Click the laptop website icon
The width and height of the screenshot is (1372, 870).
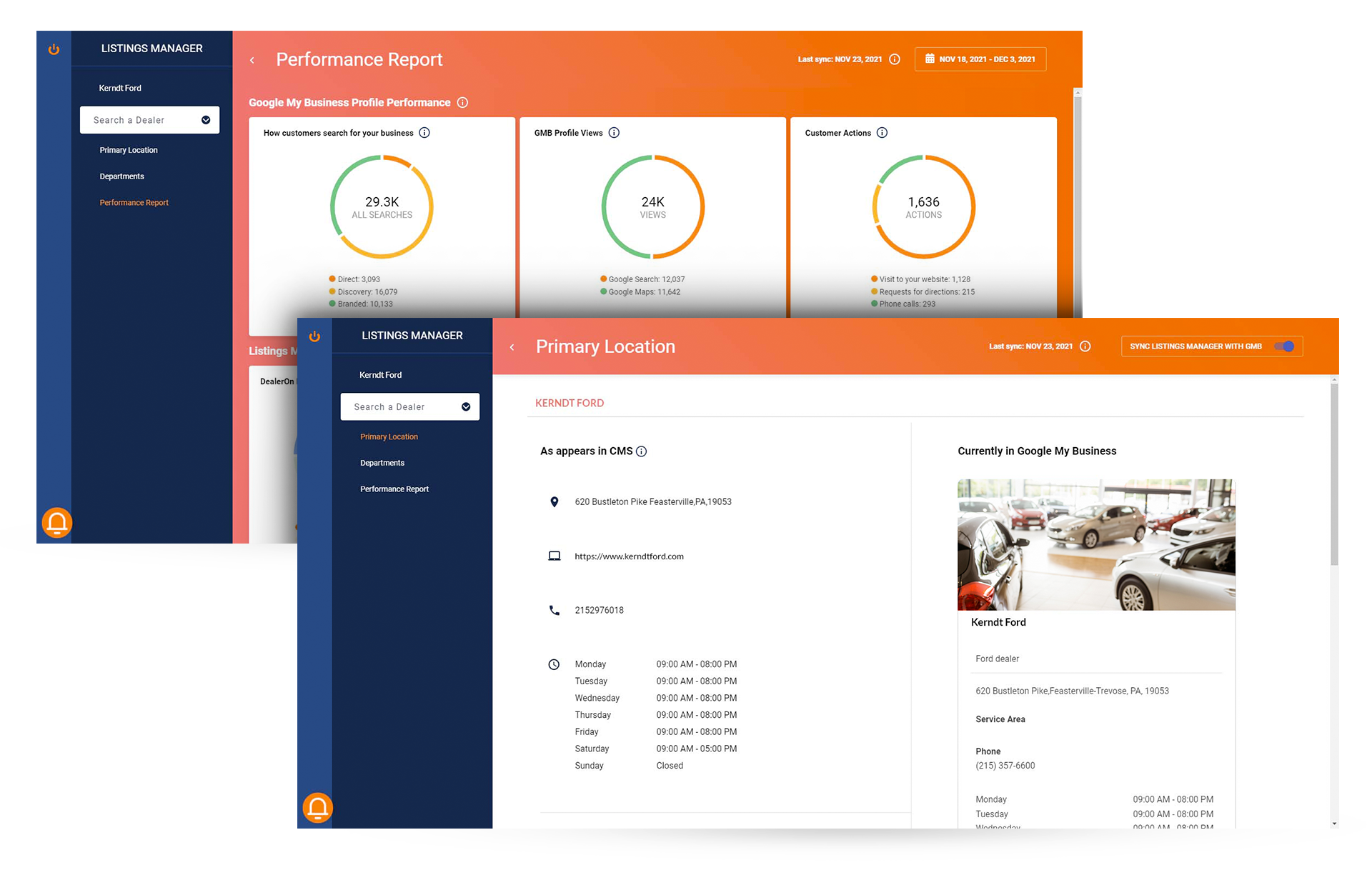(555, 556)
